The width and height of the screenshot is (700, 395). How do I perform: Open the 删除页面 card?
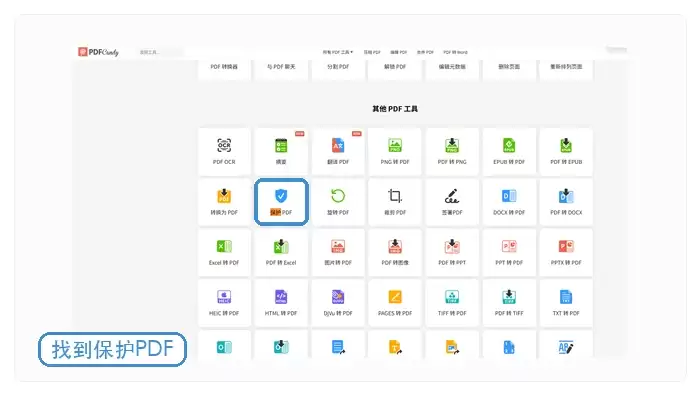coord(509,69)
